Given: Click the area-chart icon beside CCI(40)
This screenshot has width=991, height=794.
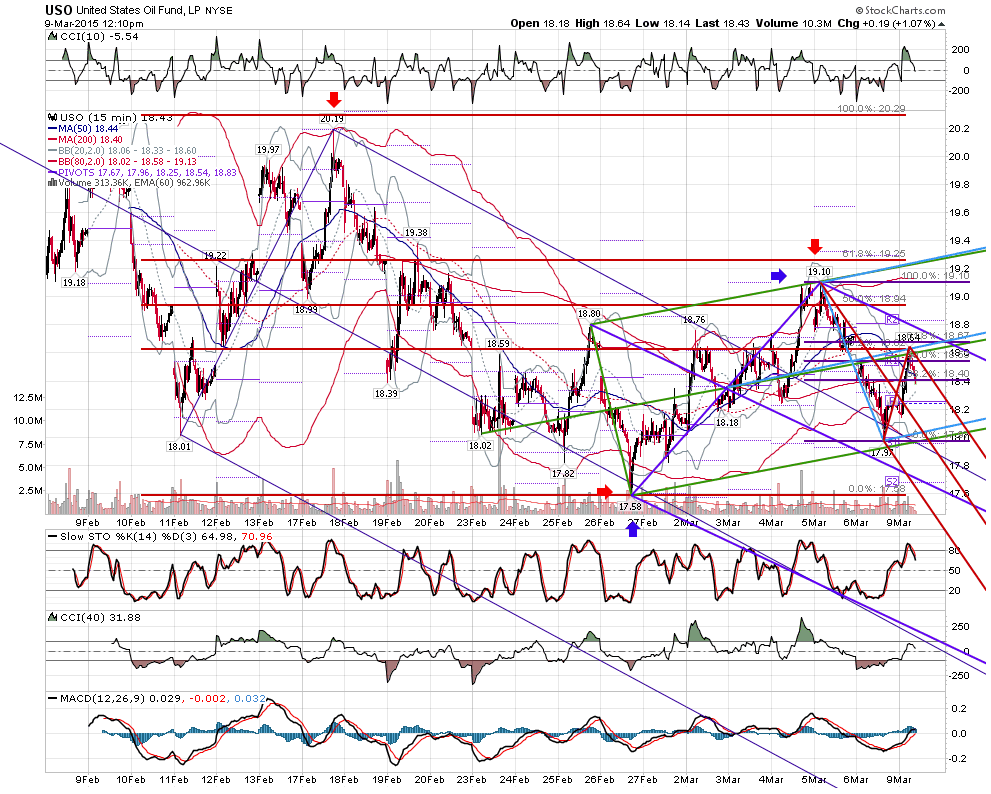Looking at the screenshot, I should tap(53, 617).
